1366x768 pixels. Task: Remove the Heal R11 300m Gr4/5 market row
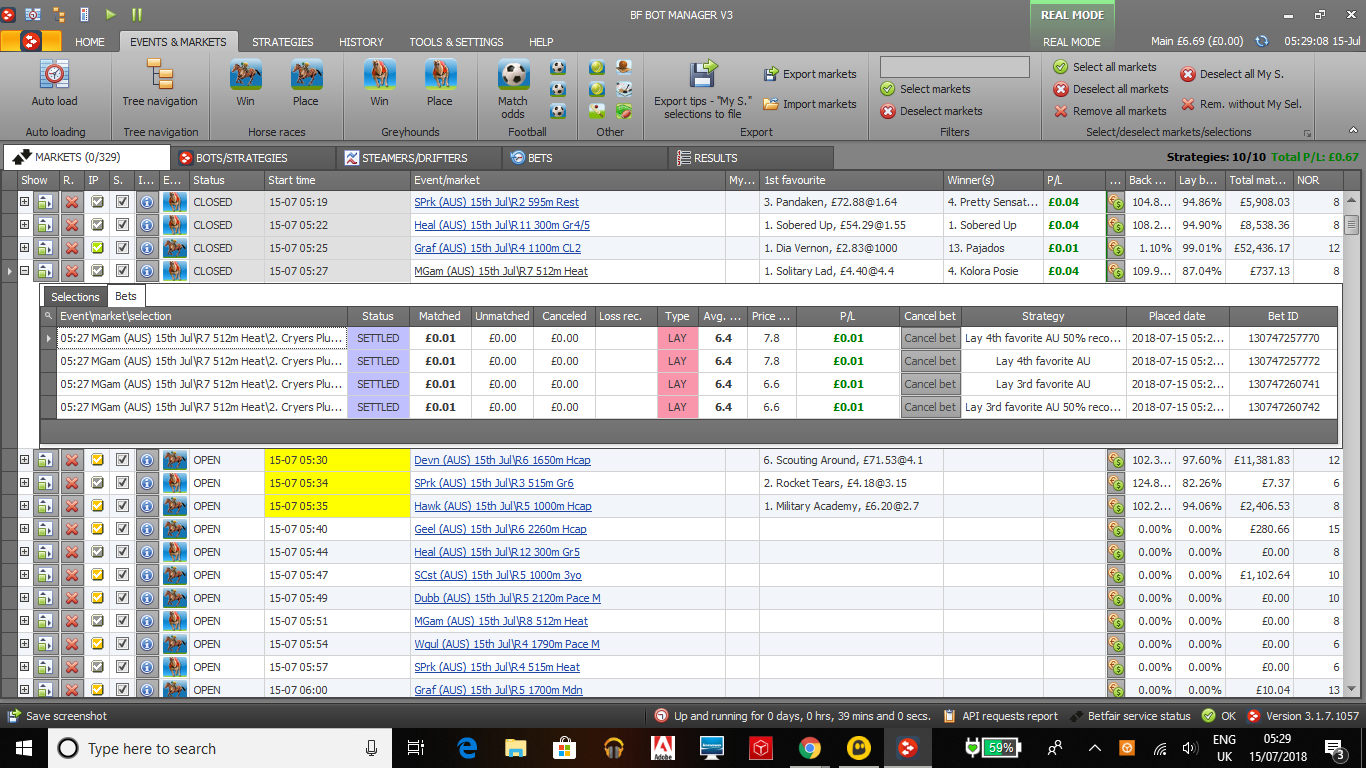(x=71, y=225)
